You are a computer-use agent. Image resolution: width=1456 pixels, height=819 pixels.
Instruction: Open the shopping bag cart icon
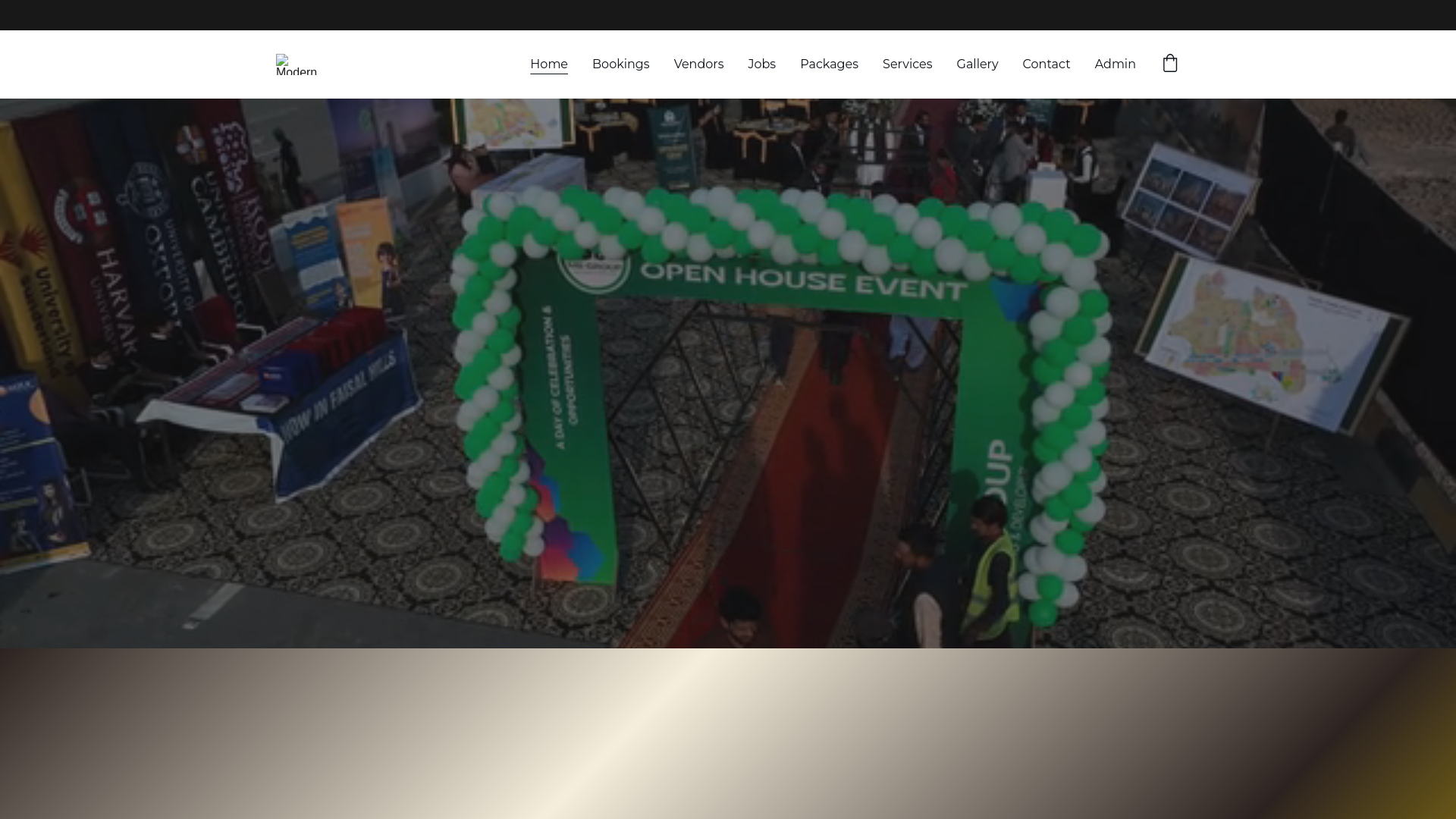coord(1170,64)
